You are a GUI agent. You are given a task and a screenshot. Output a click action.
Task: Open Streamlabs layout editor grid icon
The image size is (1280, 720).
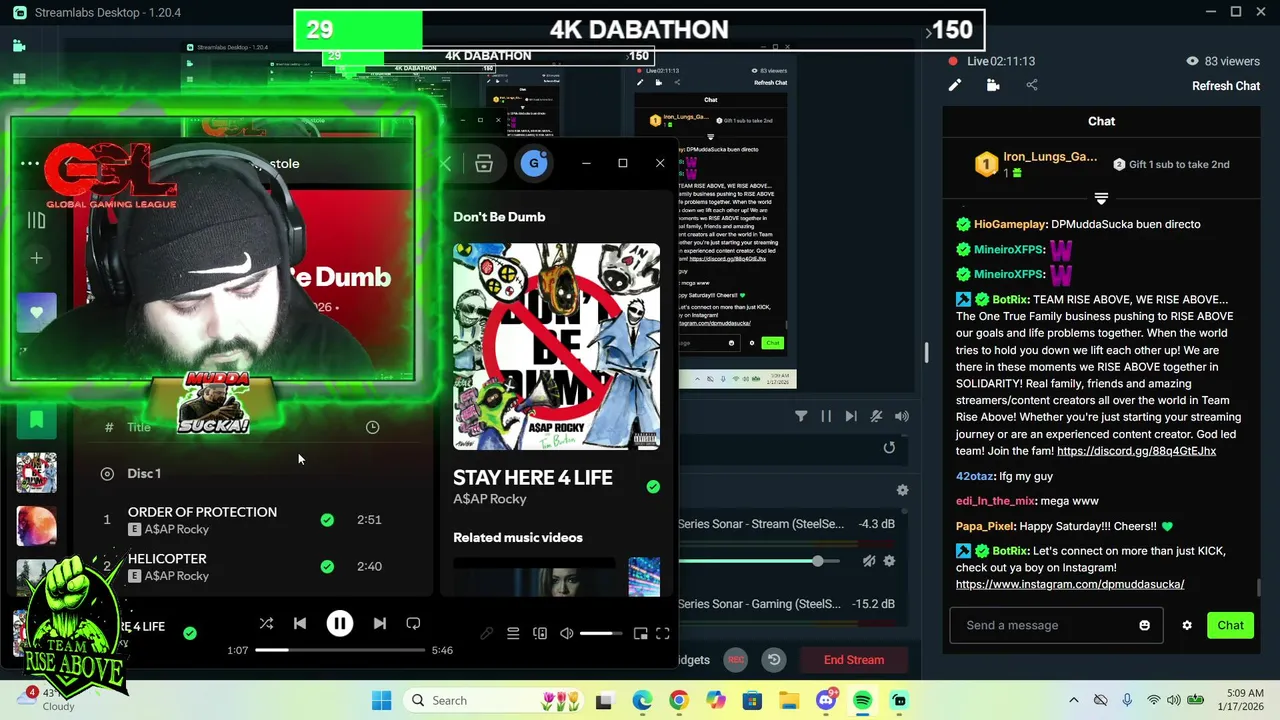[19, 79]
